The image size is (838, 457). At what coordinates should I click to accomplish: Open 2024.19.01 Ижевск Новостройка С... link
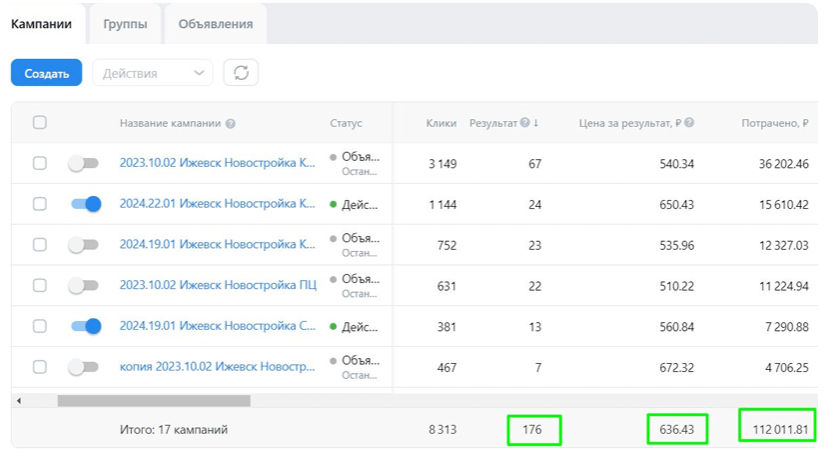point(218,326)
